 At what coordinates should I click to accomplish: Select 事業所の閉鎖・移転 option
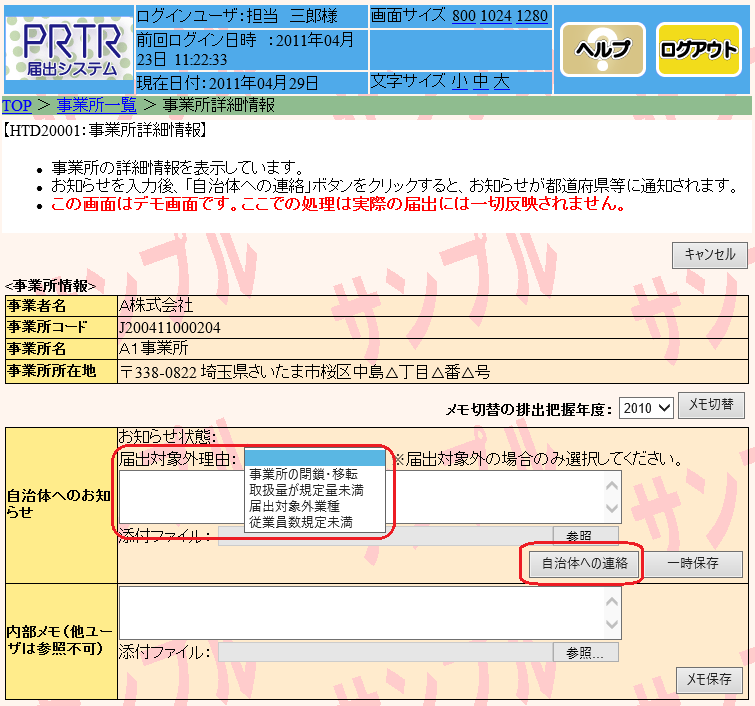click(315, 474)
